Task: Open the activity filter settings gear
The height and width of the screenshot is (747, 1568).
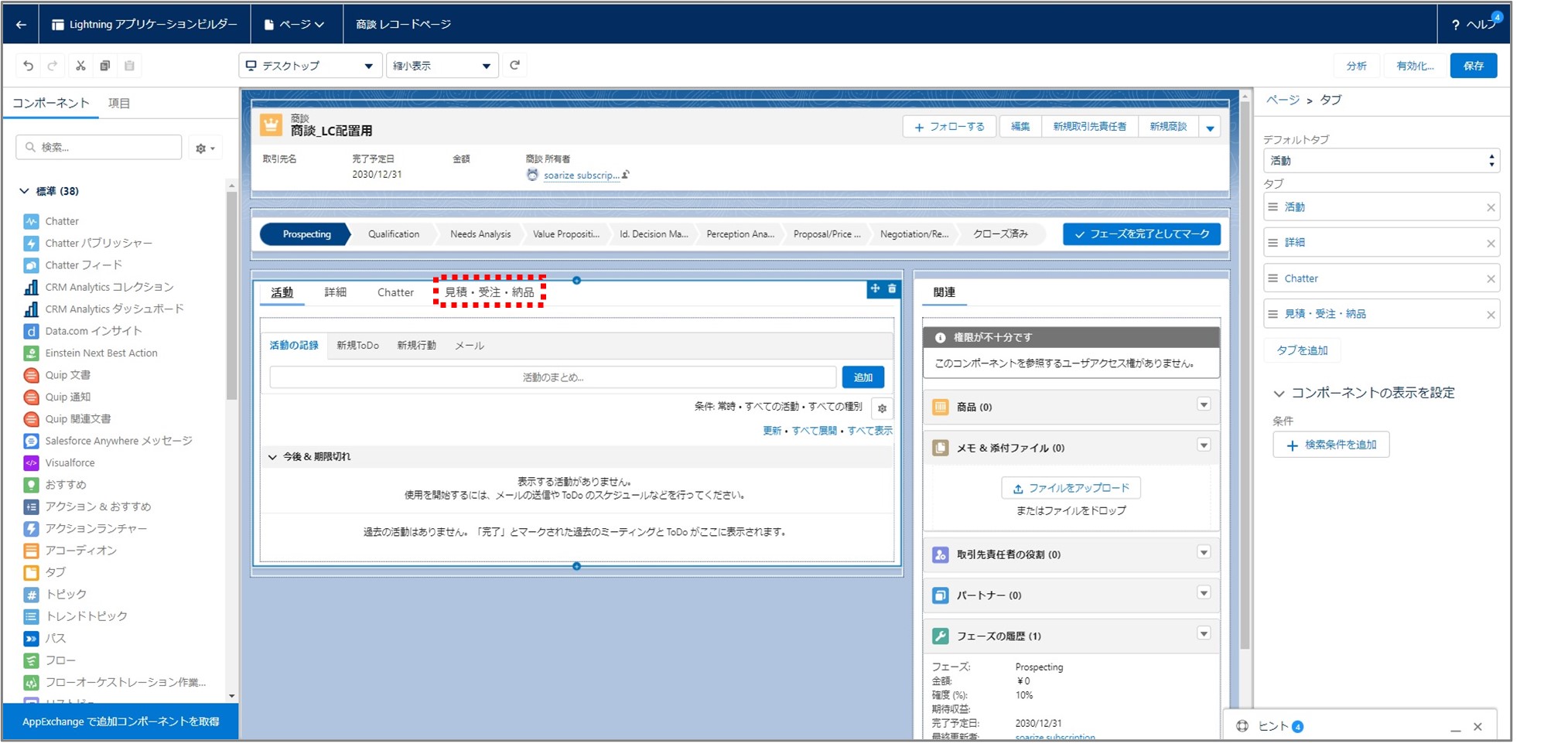Action: coord(882,408)
